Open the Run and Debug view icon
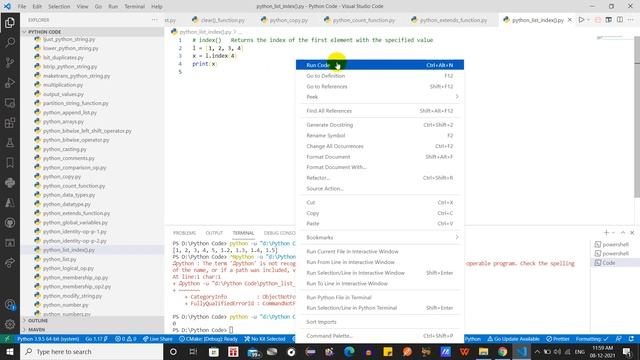The width and height of the screenshot is (640, 360). tap(10, 82)
